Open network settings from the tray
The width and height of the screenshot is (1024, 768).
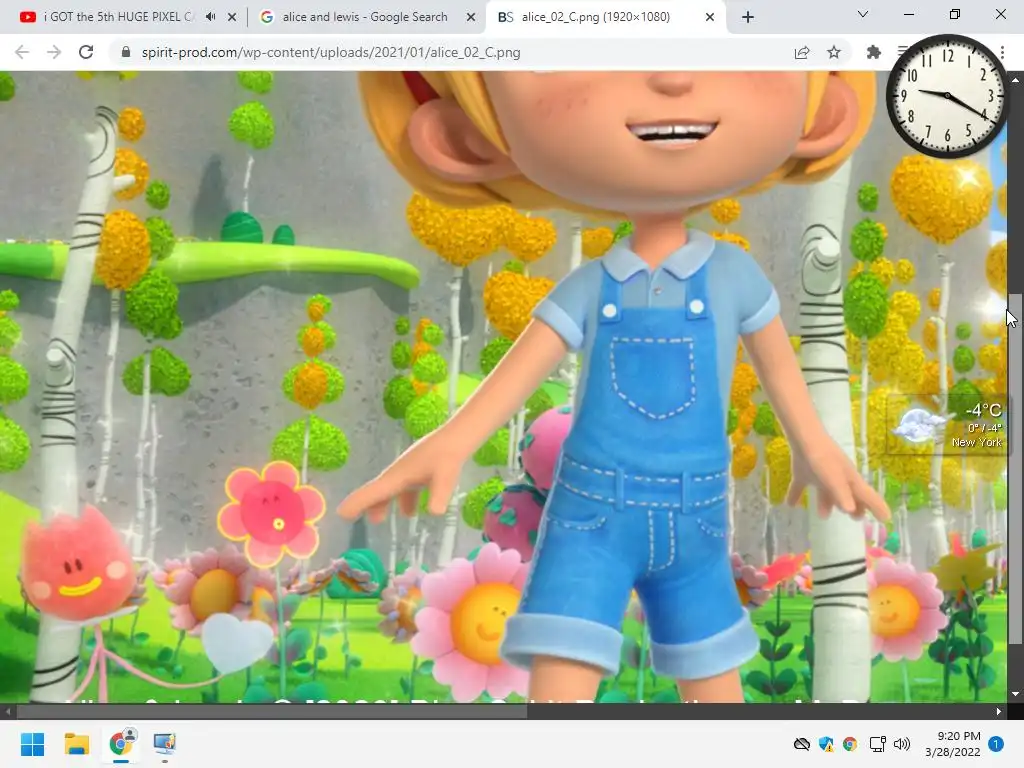tap(877, 744)
